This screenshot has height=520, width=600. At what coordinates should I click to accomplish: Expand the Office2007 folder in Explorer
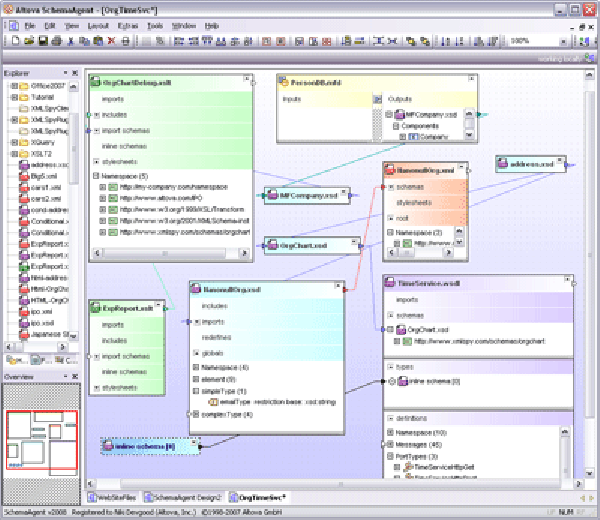coord(12,87)
